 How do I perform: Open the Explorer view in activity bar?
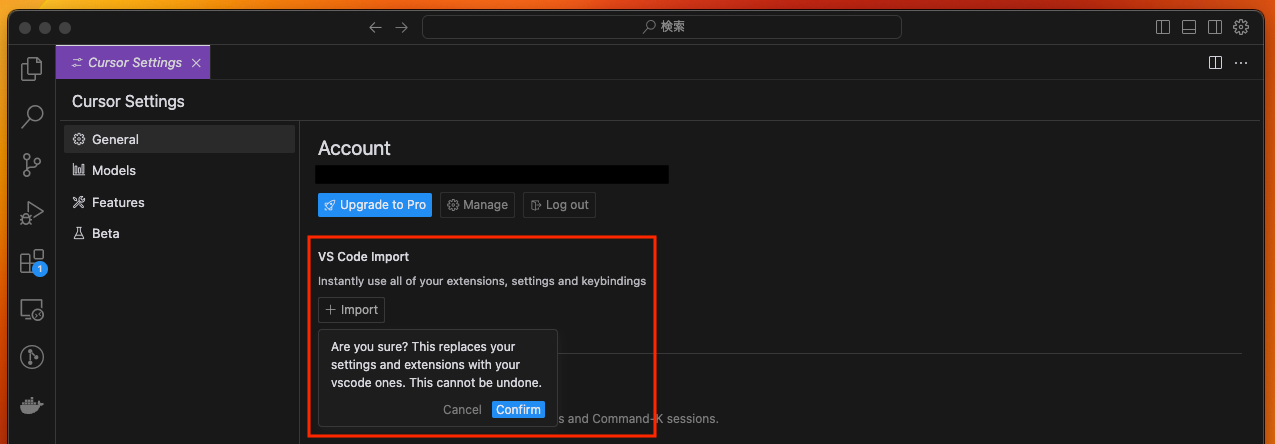[32, 69]
